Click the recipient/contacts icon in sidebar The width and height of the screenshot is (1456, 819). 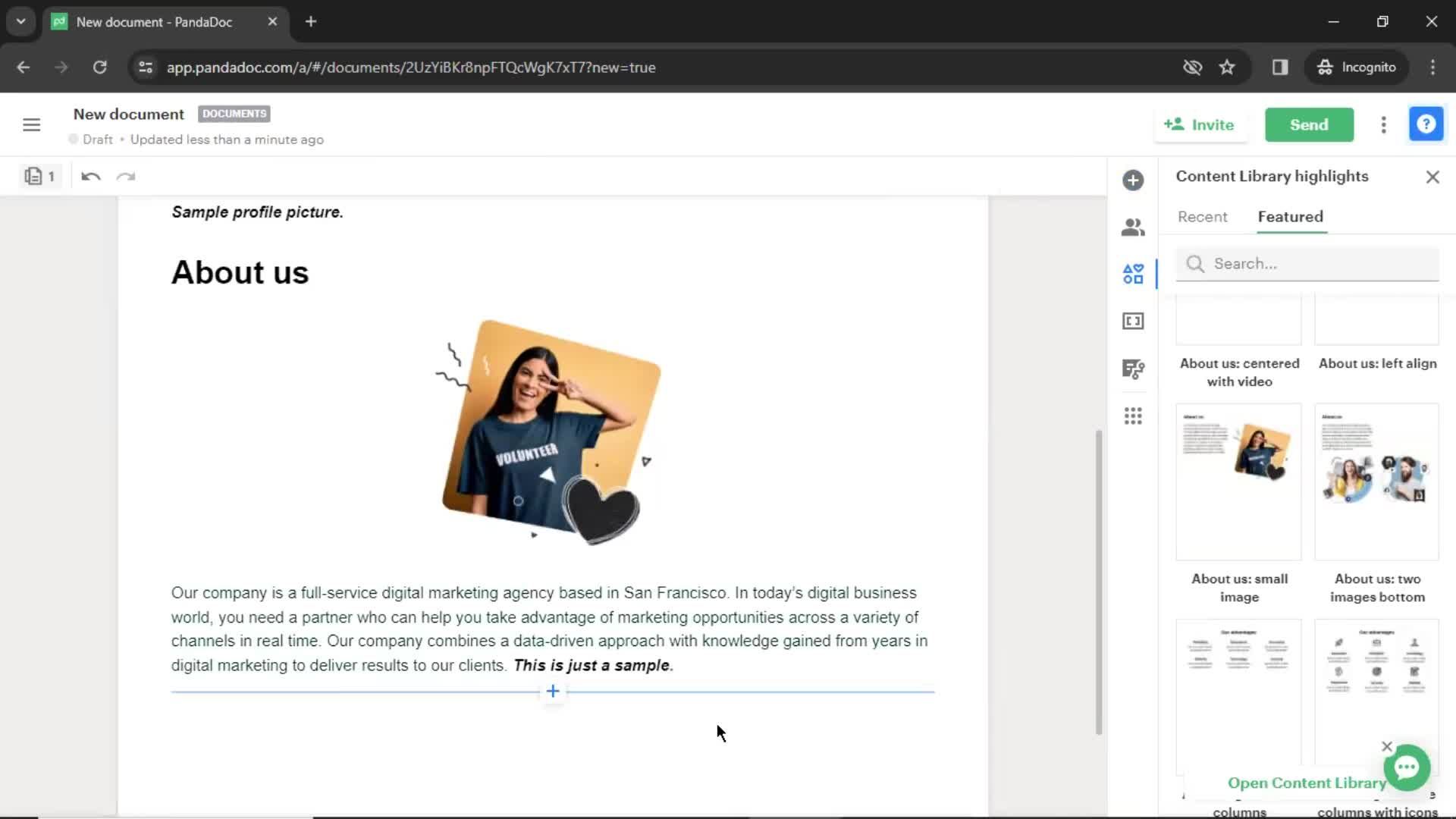1133,226
